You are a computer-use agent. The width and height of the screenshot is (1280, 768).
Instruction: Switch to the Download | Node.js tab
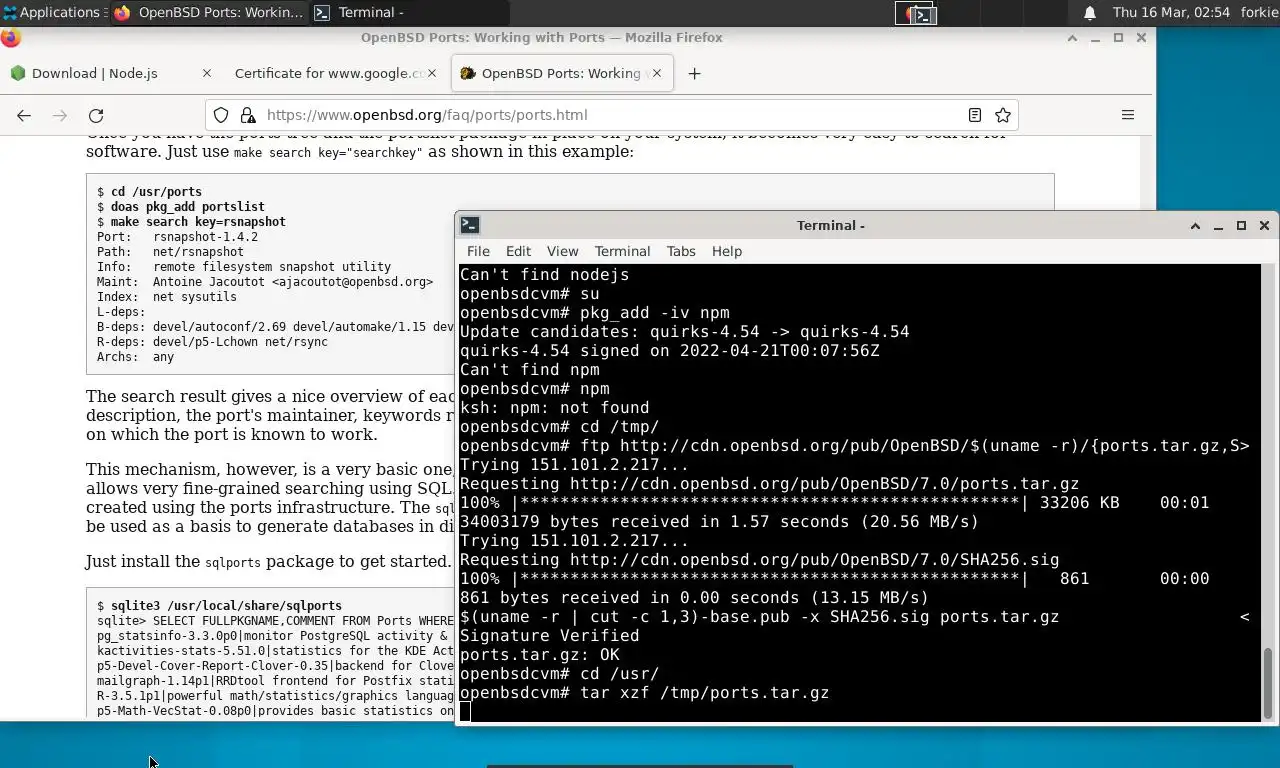(x=94, y=73)
